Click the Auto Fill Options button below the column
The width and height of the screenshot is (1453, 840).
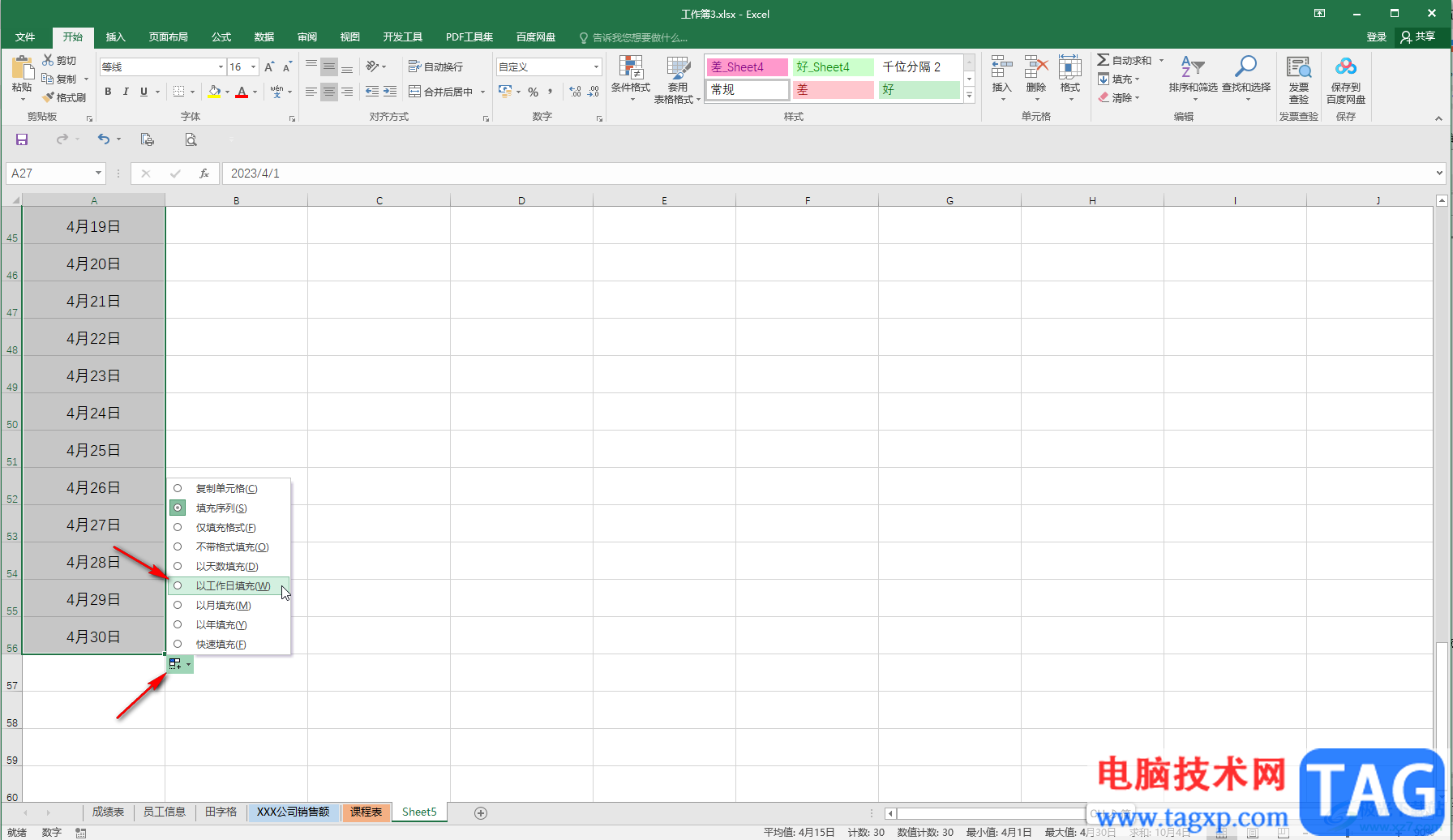[x=180, y=664]
